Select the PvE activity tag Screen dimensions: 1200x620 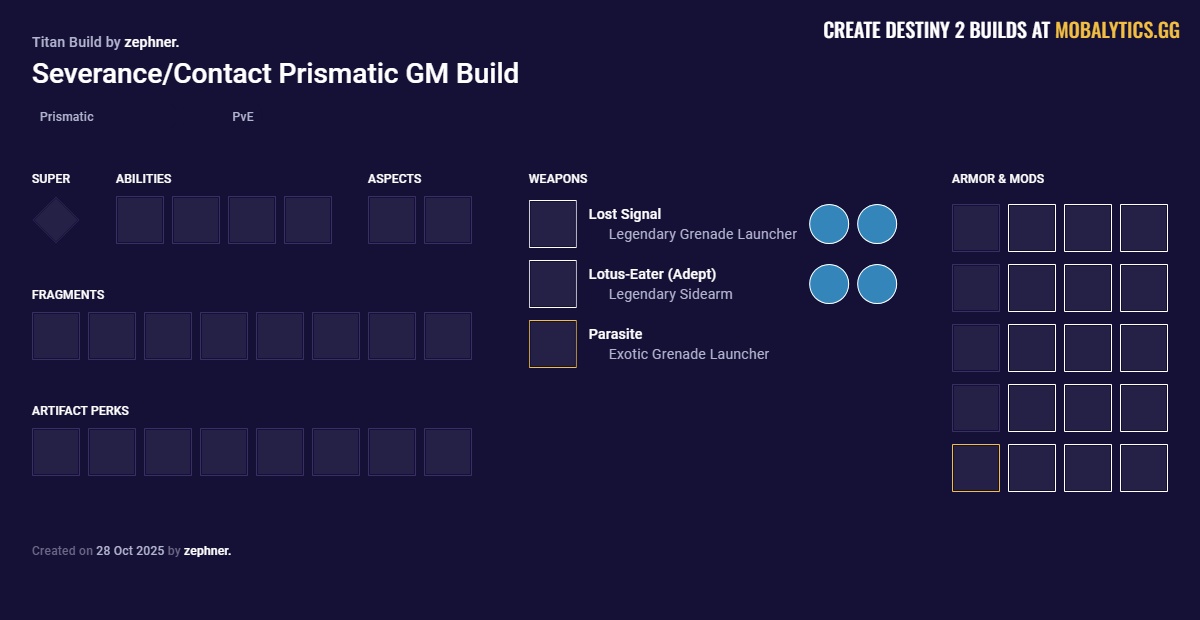pyautogui.click(x=242, y=117)
